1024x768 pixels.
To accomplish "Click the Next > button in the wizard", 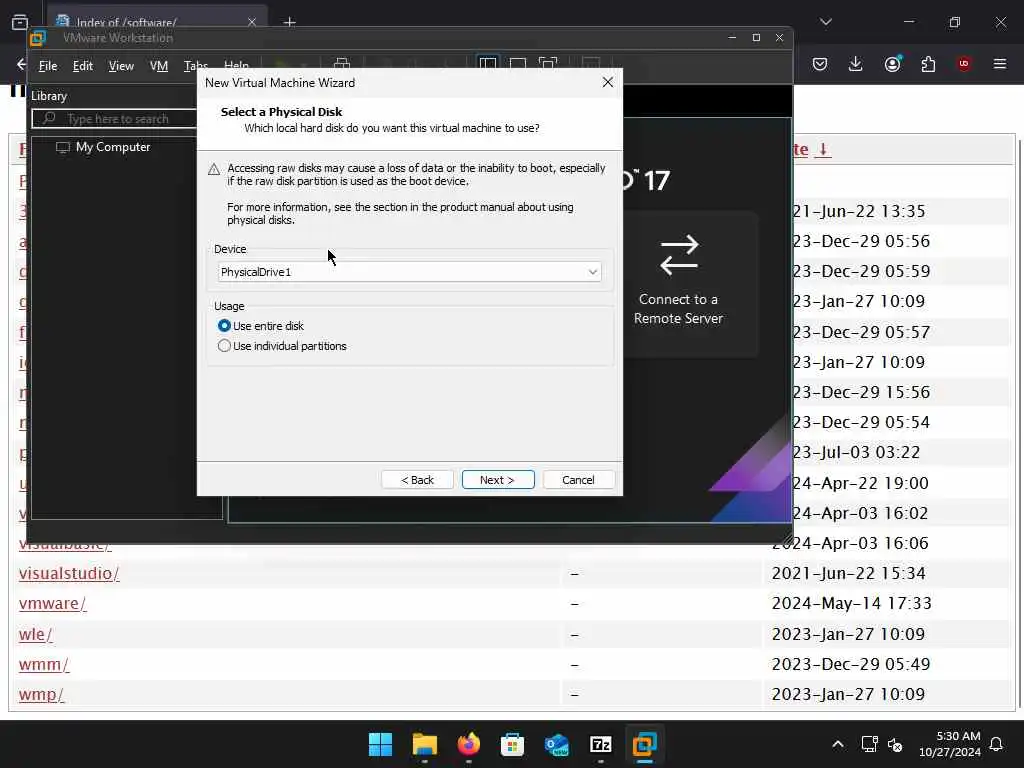I will click(498, 479).
